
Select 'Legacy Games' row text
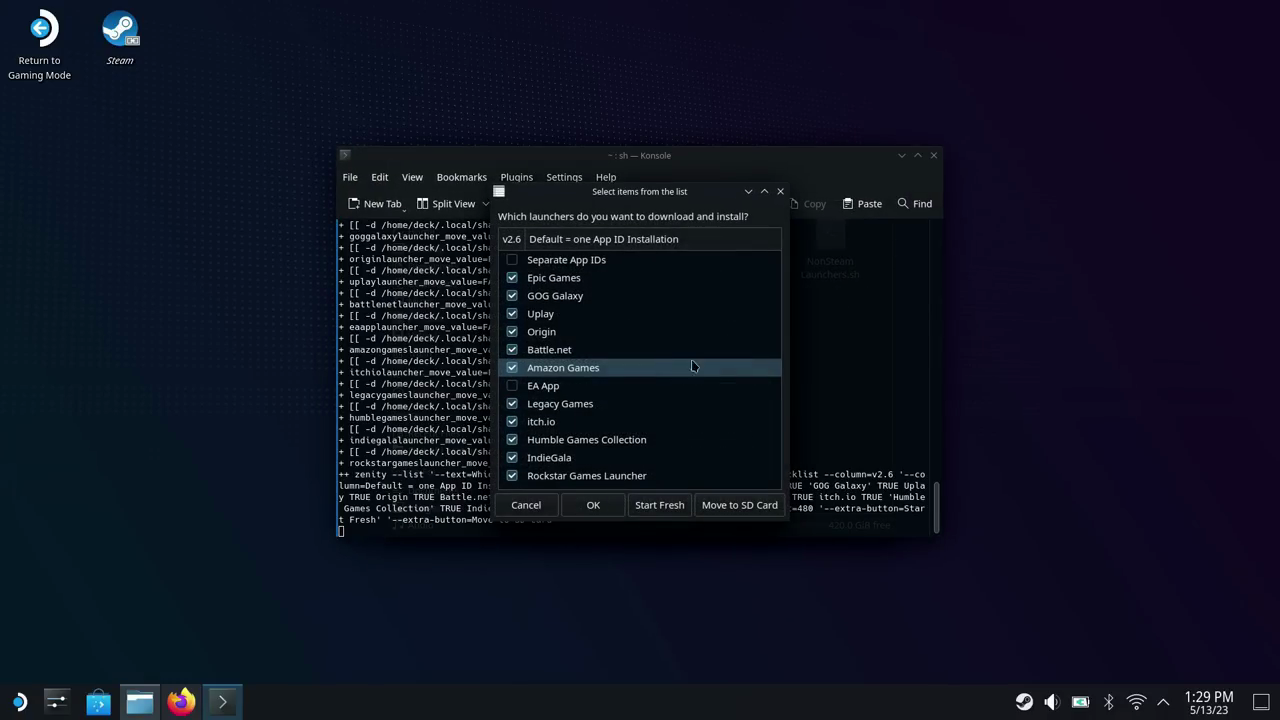[560, 404]
